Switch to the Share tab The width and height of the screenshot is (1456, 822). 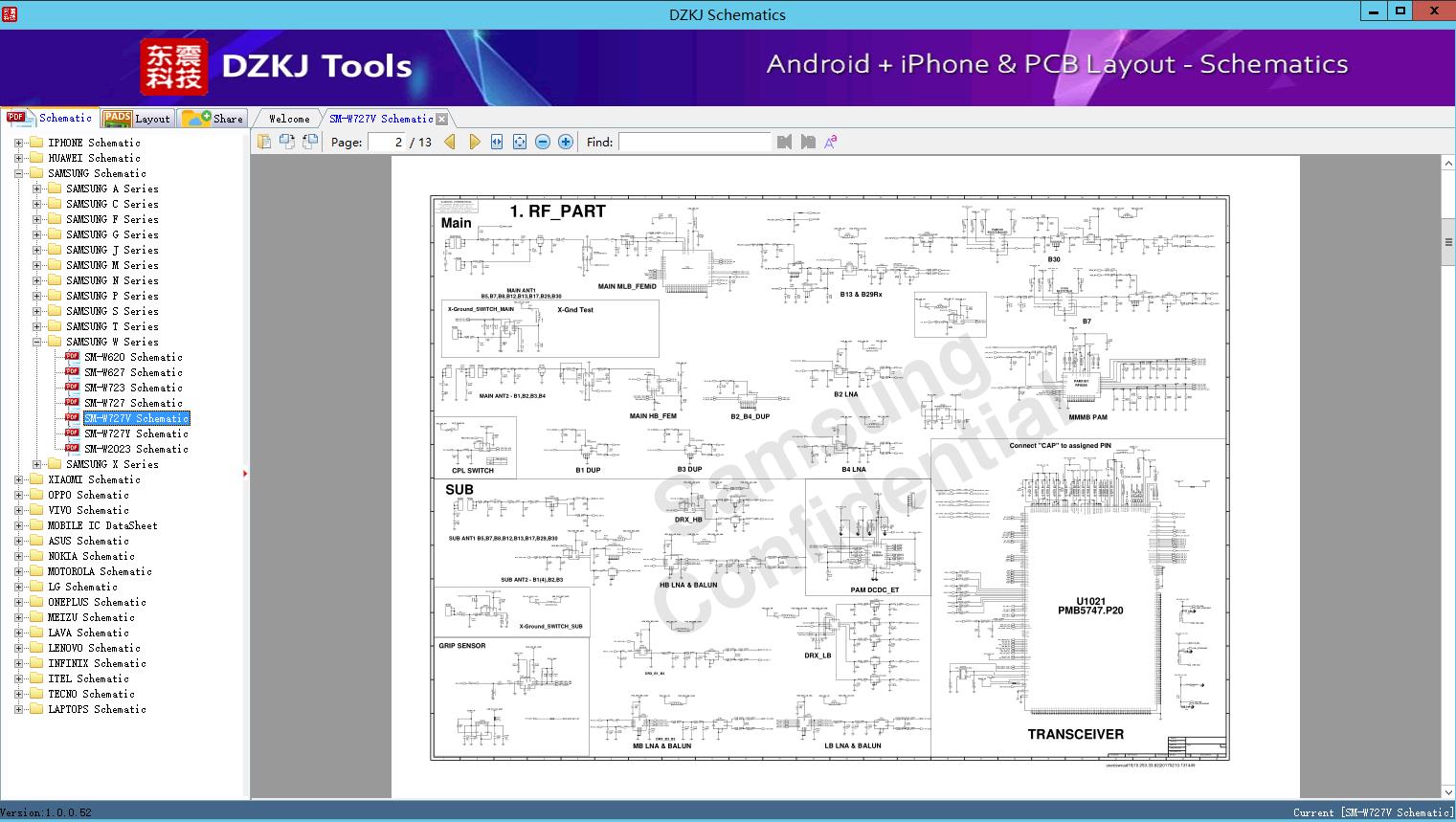pyautogui.click(x=213, y=119)
